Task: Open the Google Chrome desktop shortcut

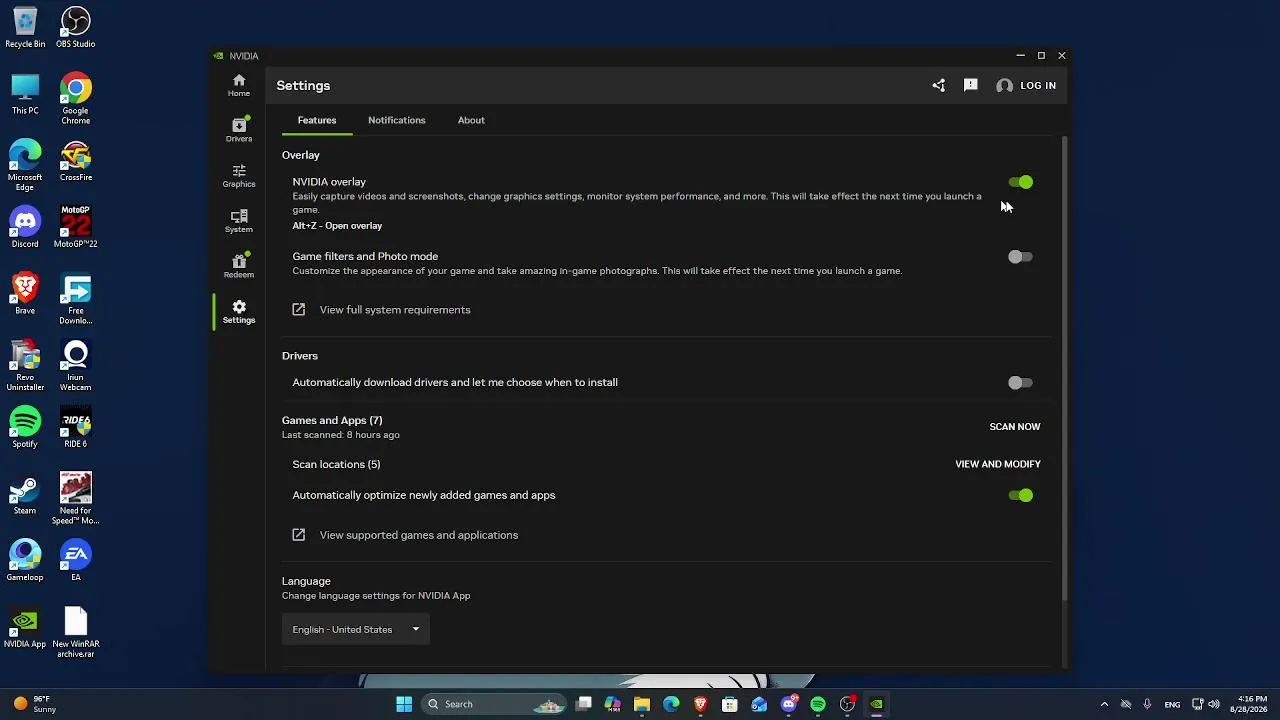Action: click(76, 99)
